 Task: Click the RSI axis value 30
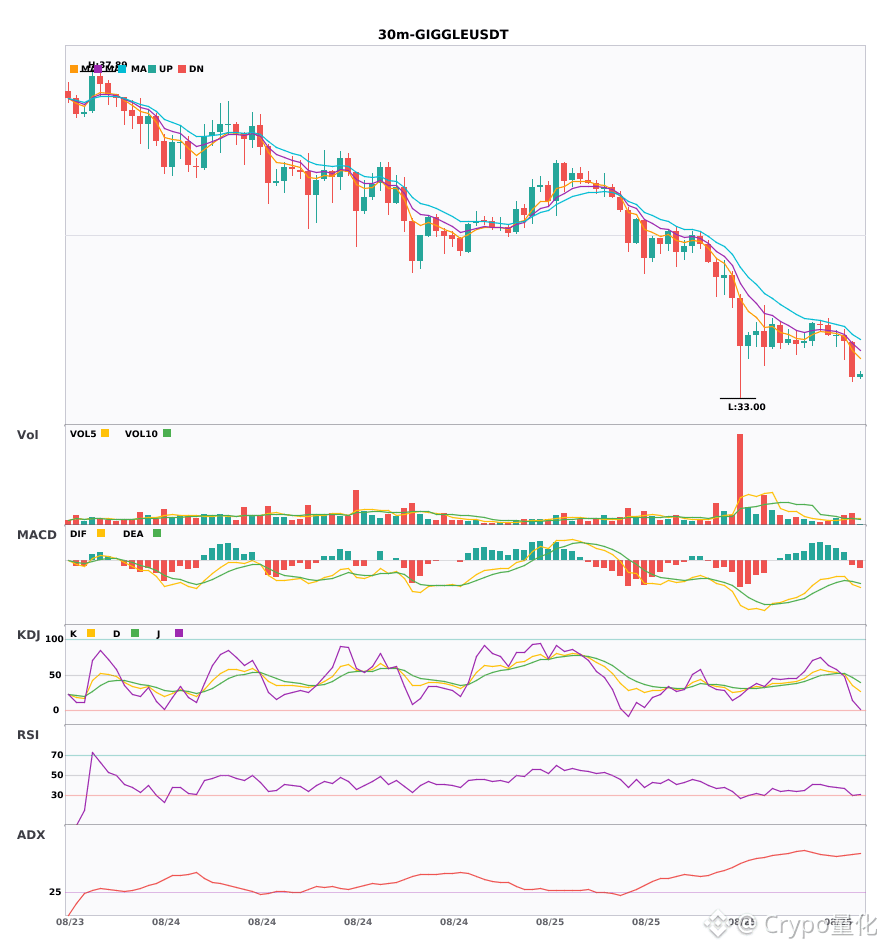click(x=57, y=795)
